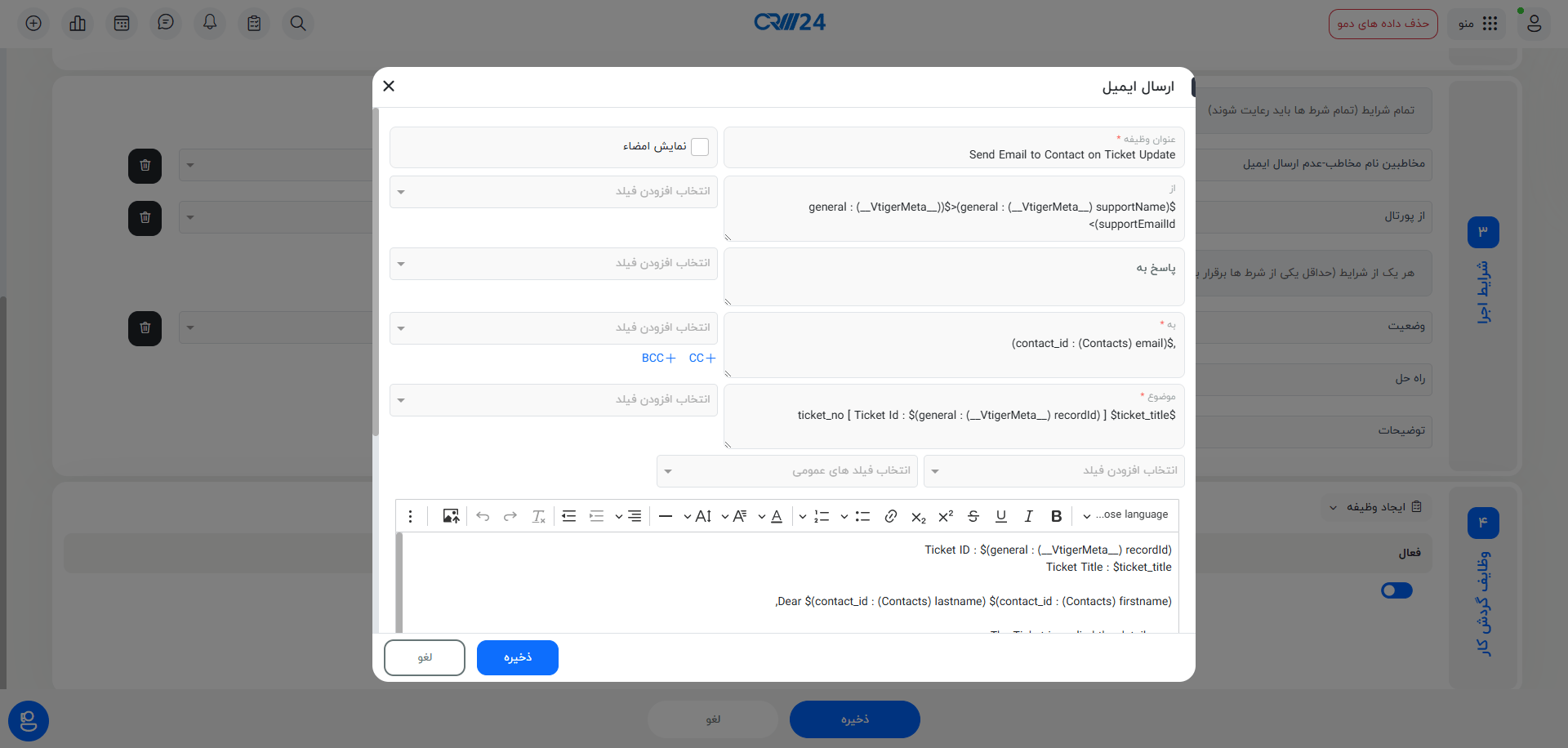Open the font color picker
The image size is (1568, 748).
[776, 516]
